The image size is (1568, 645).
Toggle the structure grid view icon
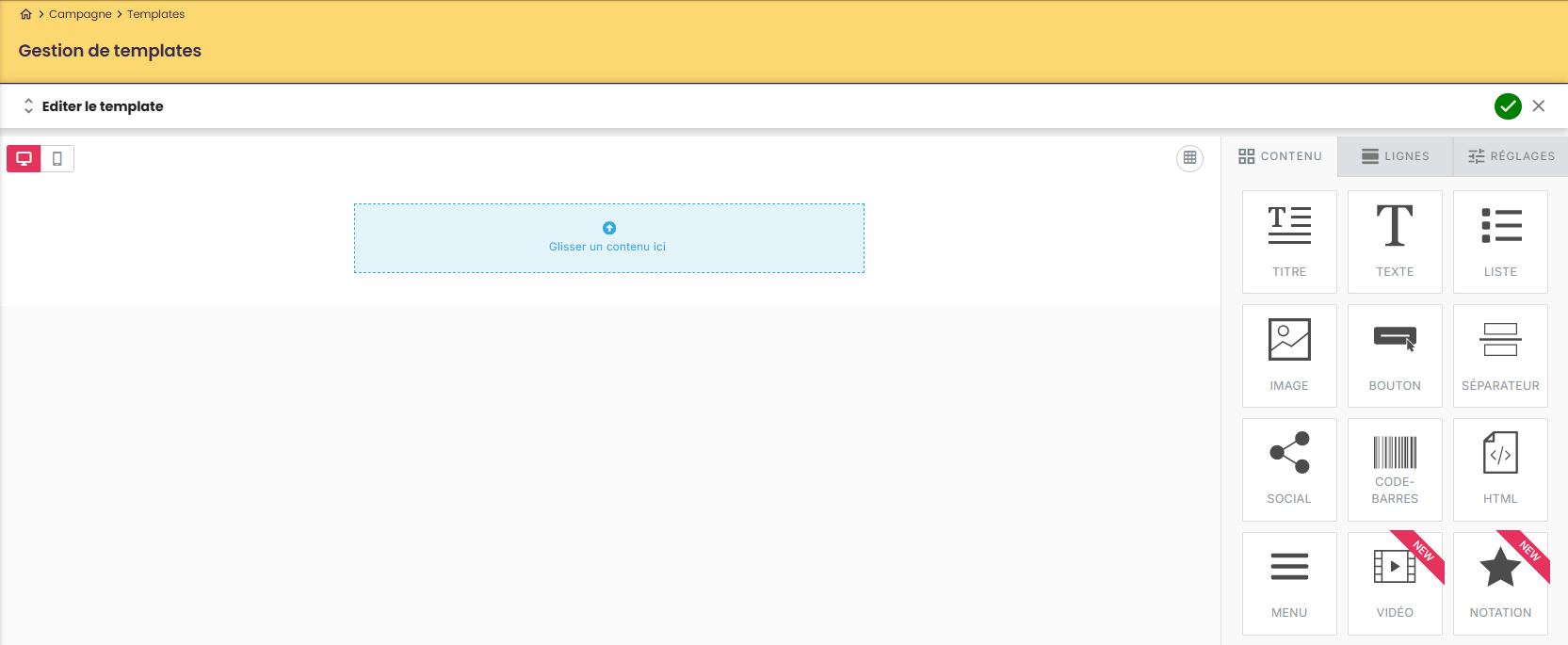[x=1189, y=158]
